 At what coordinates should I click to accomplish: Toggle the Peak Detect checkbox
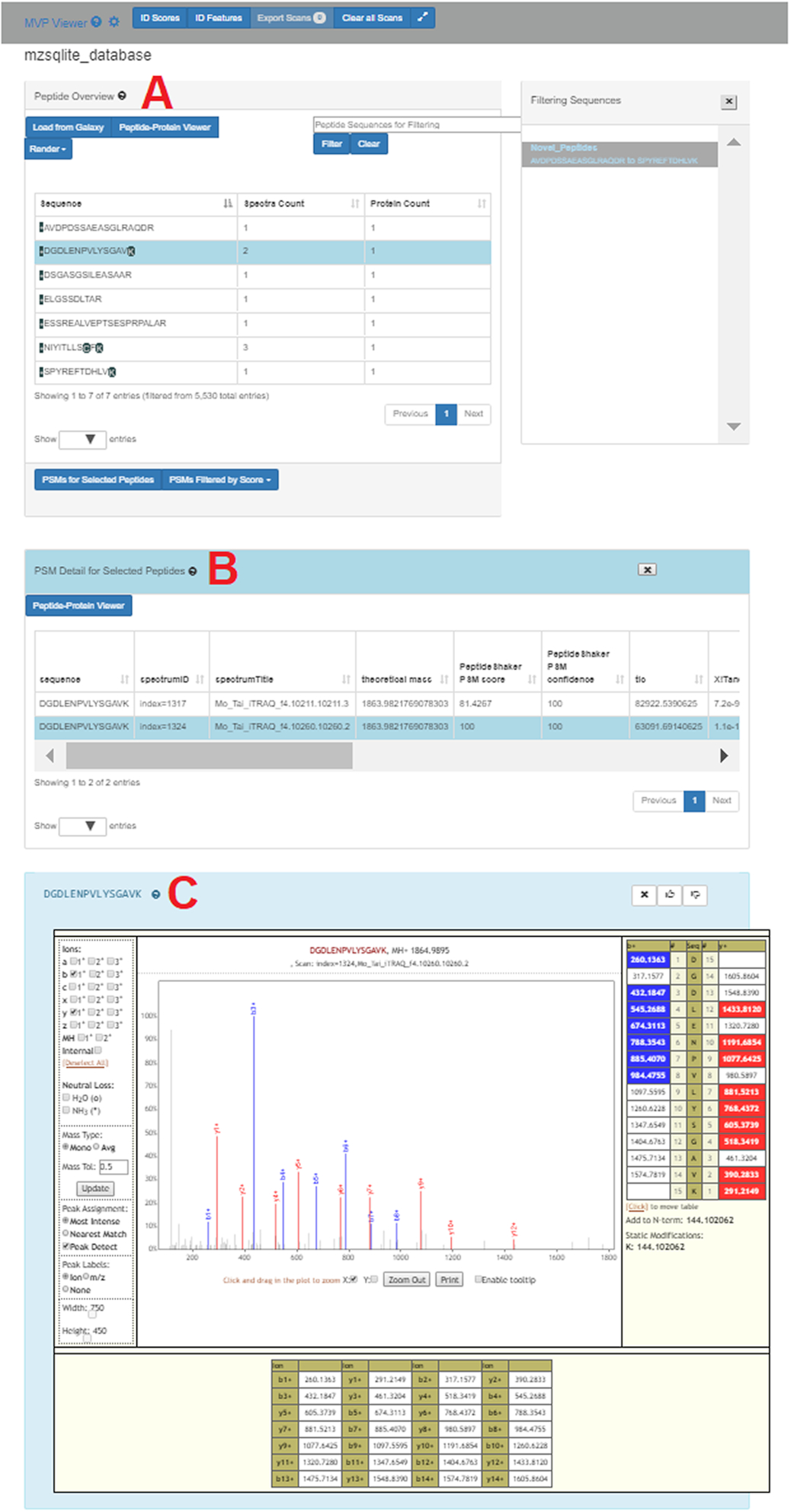[66, 1246]
